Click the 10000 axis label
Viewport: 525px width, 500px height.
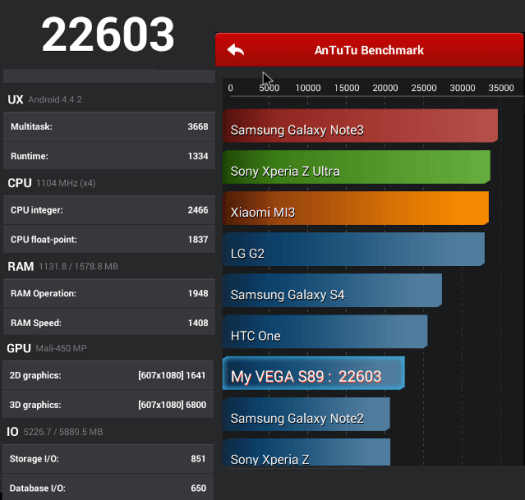pyautogui.click(x=308, y=88)
